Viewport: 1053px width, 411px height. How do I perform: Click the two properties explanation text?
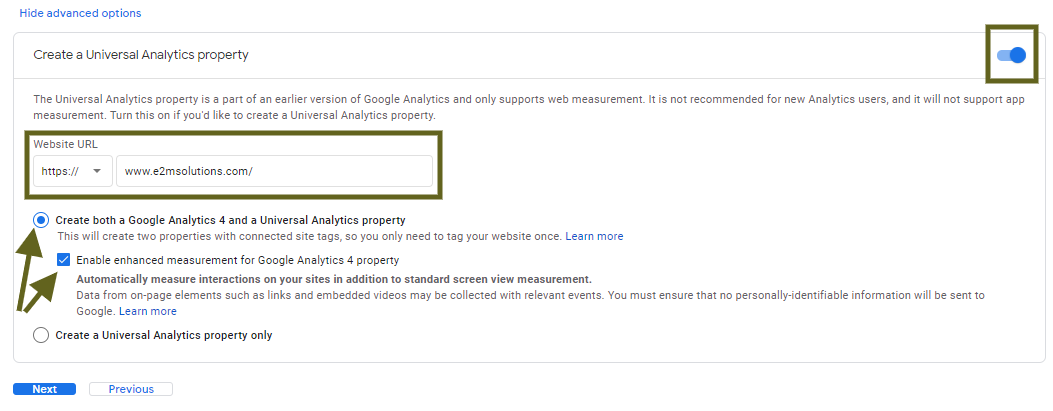click(310, 237)
